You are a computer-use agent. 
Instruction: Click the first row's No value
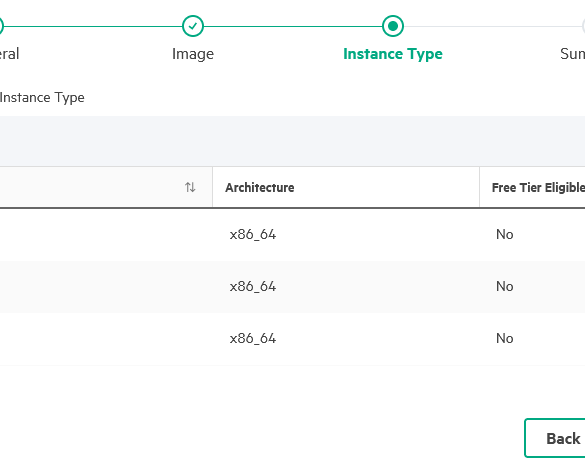click(x=505, y=235)
